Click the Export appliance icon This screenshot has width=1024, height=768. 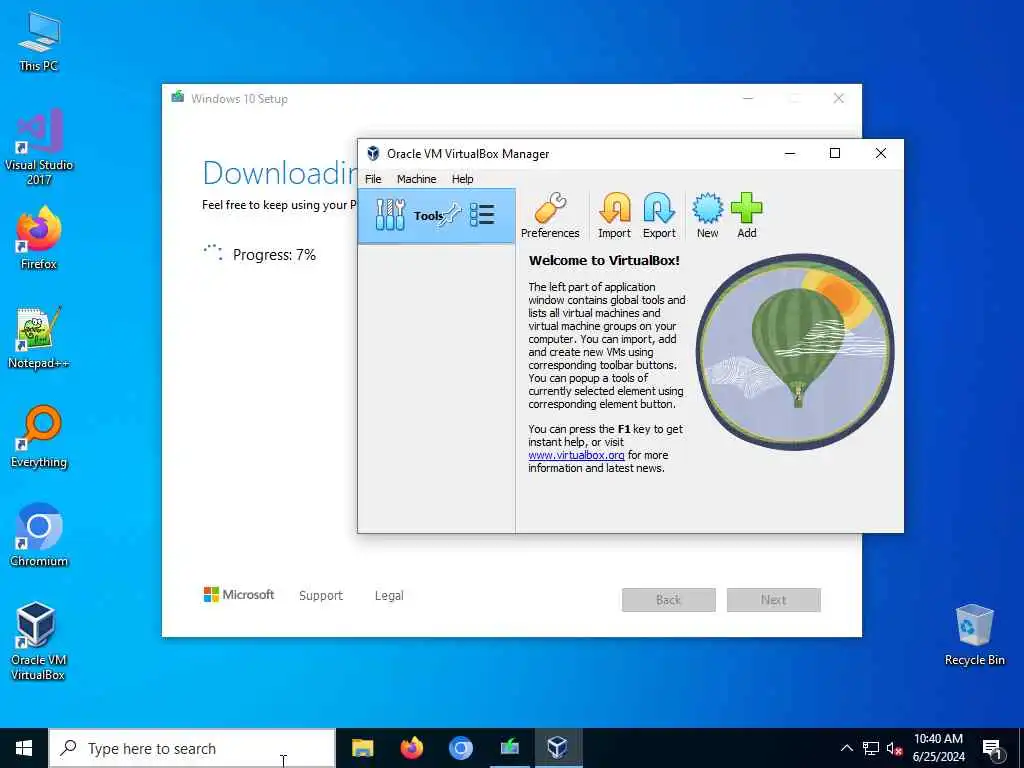659,216
